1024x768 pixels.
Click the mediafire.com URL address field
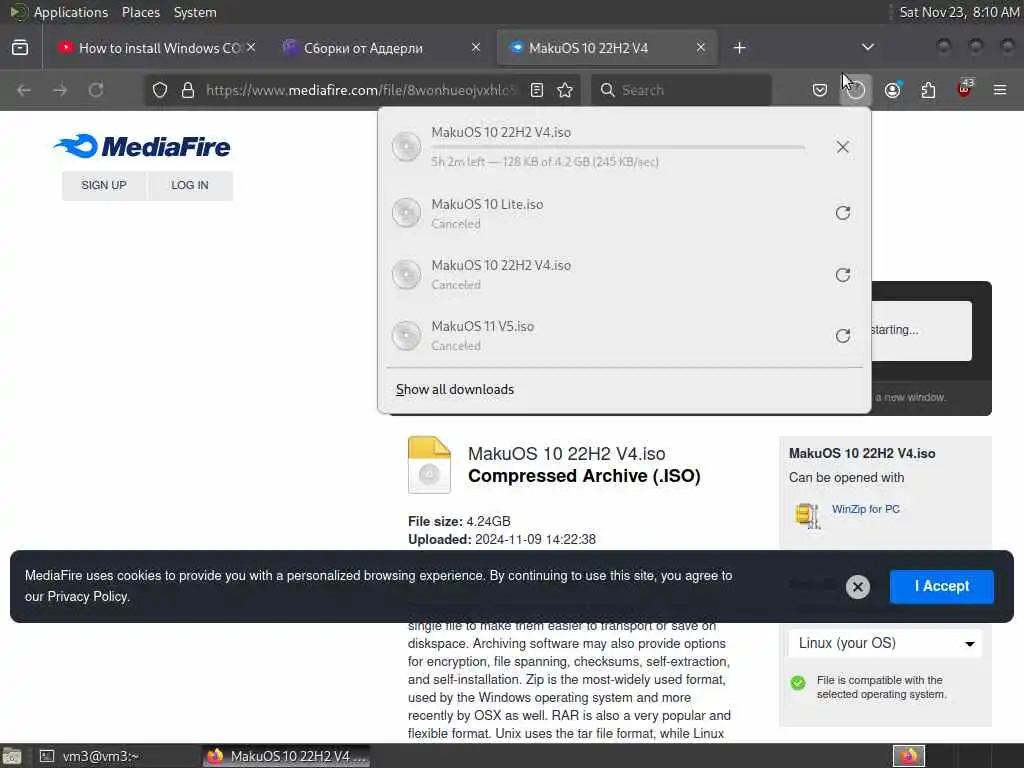361,90
